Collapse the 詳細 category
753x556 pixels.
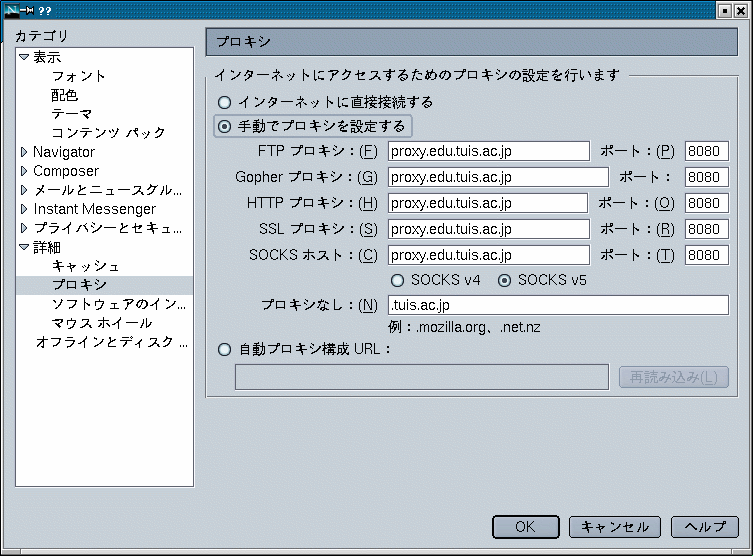(24, 247)
